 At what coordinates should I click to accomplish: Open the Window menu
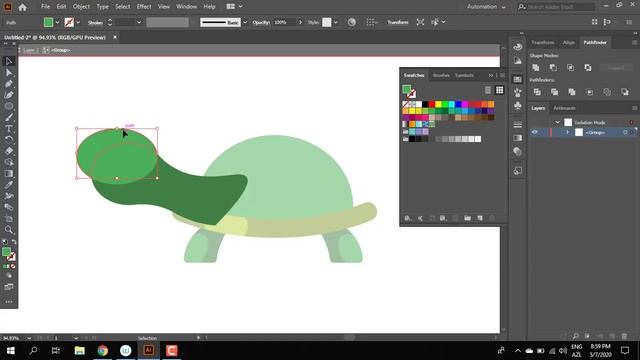(186, 7)
